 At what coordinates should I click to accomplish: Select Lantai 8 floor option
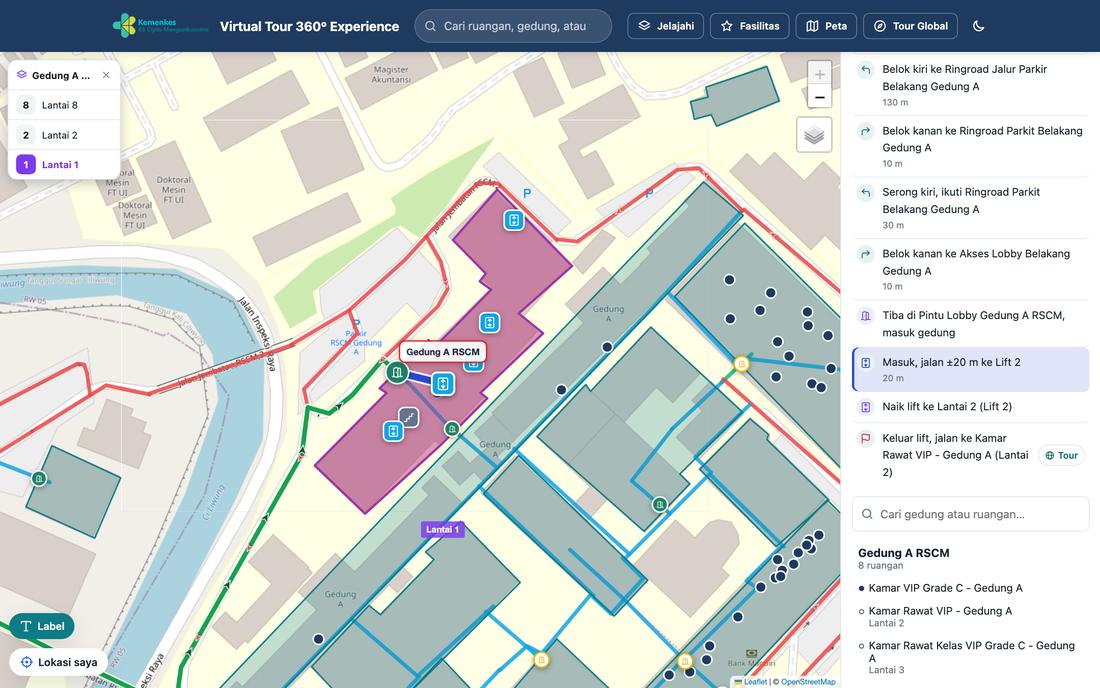click(64, 105)
